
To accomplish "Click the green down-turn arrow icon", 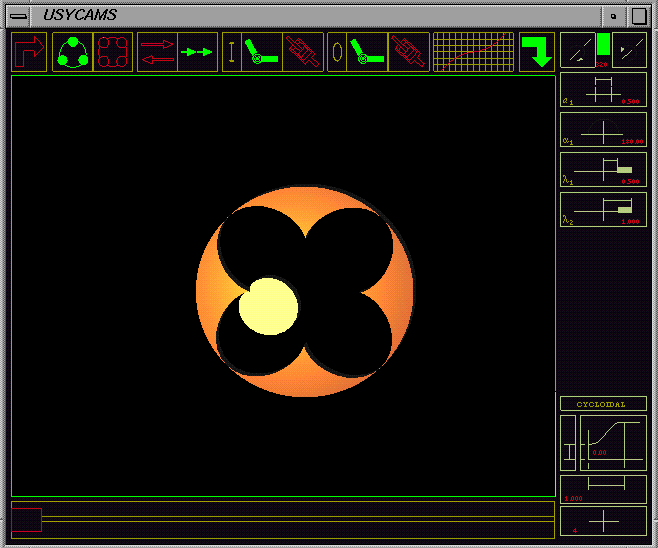I will [x=537, y=52].
